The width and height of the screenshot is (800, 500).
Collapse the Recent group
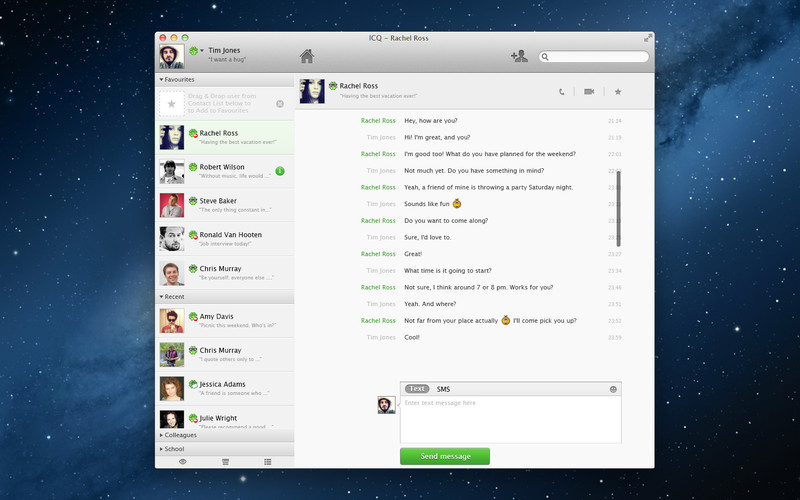click(x=161, y=296)
